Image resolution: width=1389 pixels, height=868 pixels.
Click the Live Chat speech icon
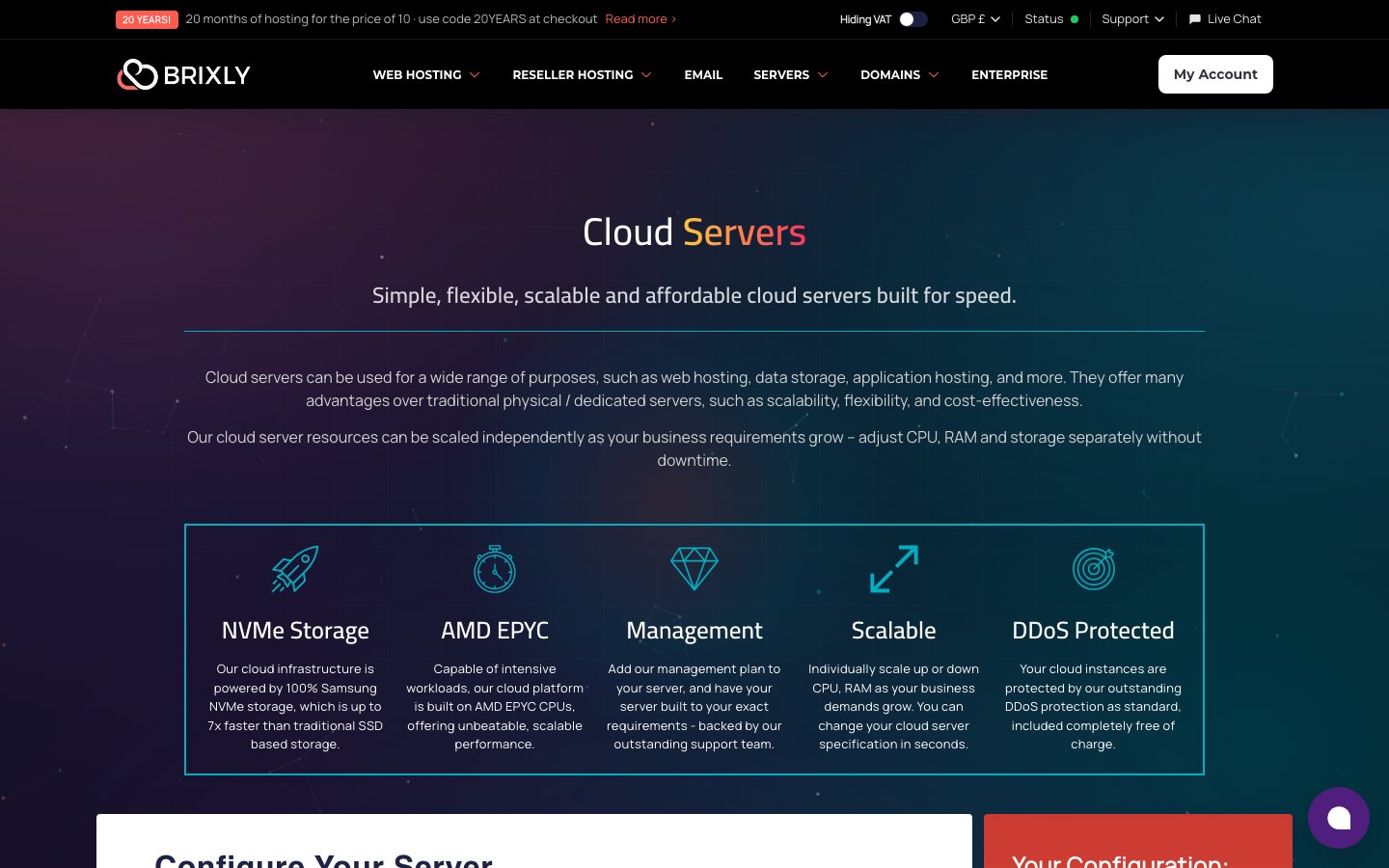pos(1194,19)
